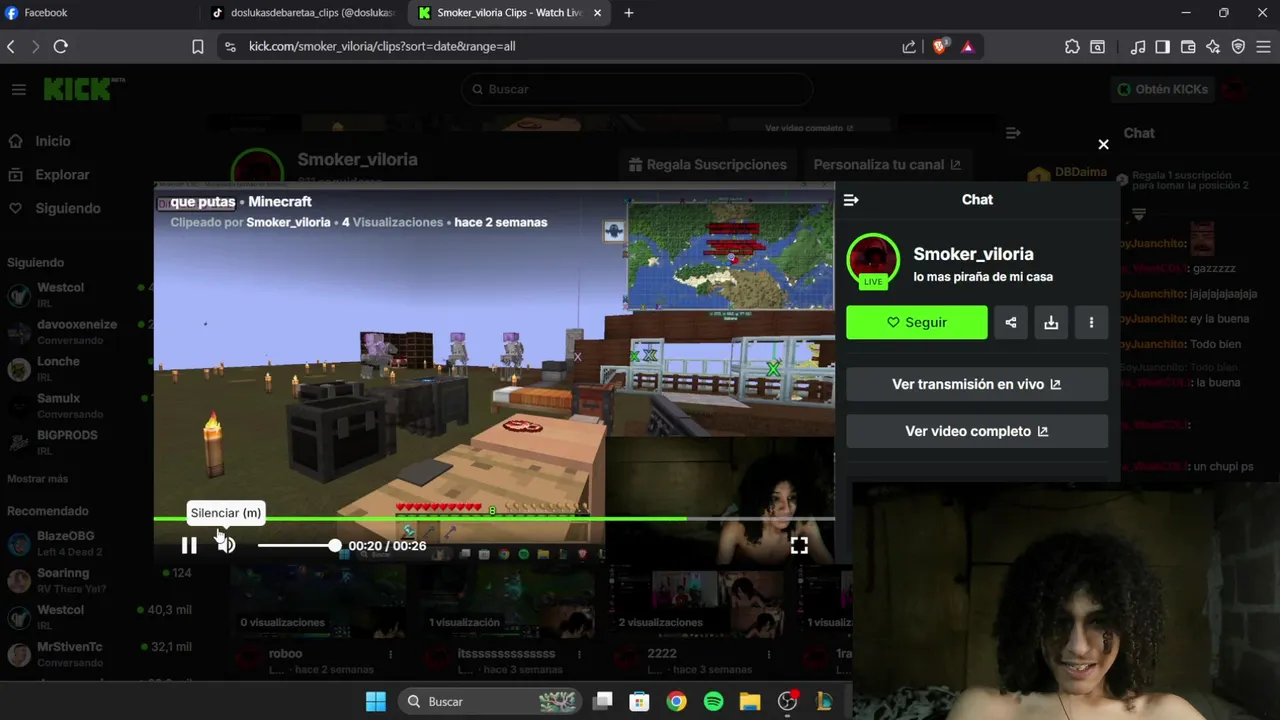The width and height of the screenshot is (1280, 720).
Task: Open the Windows Start menu
Action: point(375,701)
